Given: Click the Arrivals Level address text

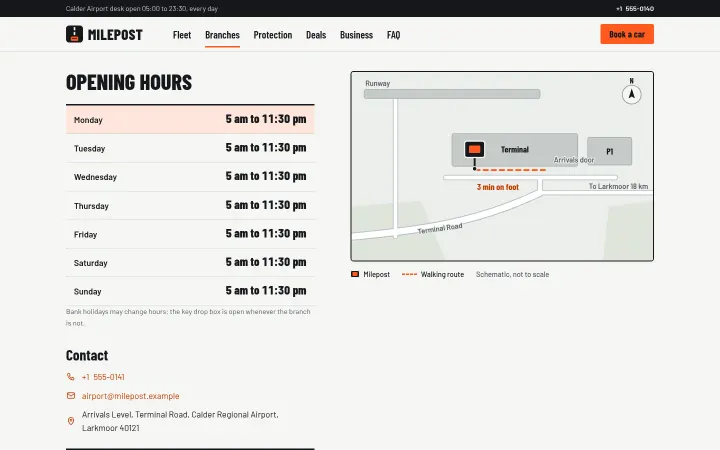Looking at the screenshot, I should (x=180, y=421).
